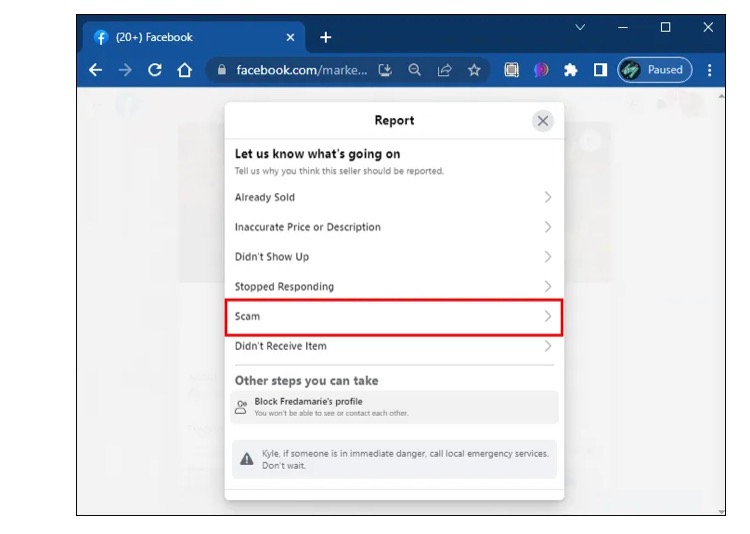Image resolution: width=750 pixels, height=534 pixels.
Task: Expand the Inaccurate Price or Description chevron
Action: pyautogui.click(x=547, y=227)
